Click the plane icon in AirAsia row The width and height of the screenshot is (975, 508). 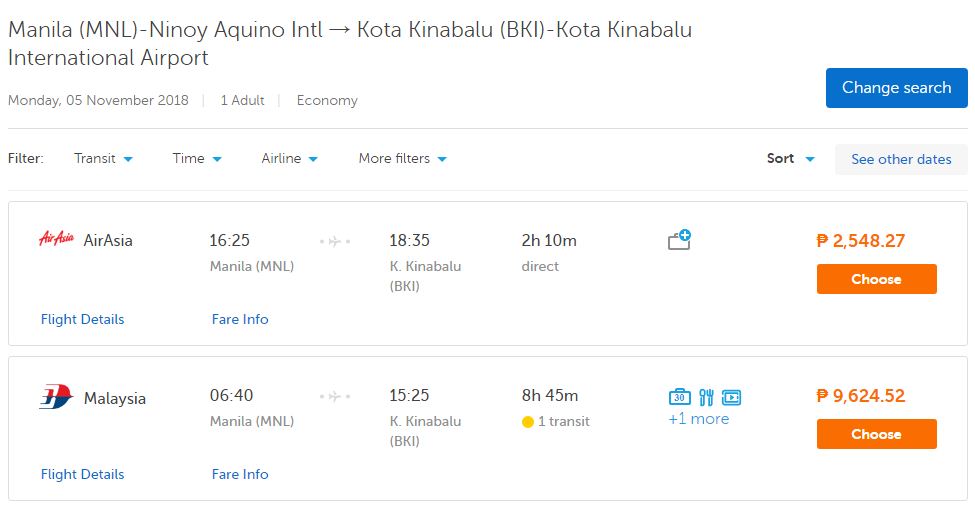(x=335, y=241)
